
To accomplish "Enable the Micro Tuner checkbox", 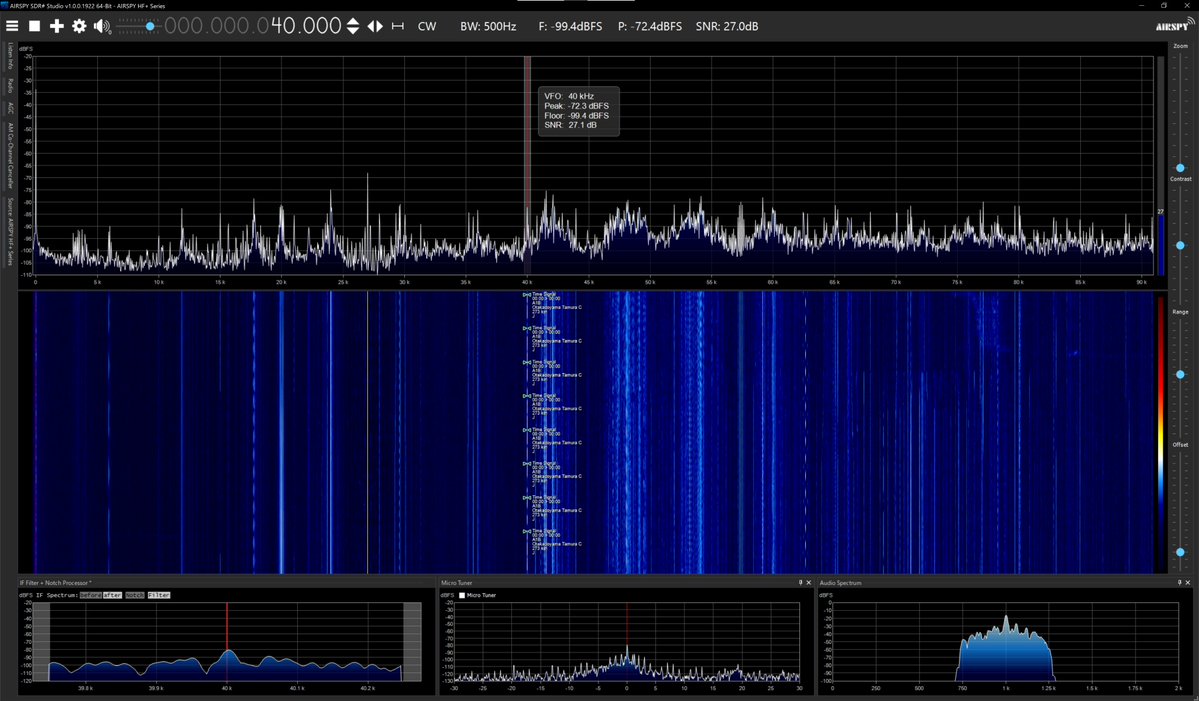I will [462, 595].
